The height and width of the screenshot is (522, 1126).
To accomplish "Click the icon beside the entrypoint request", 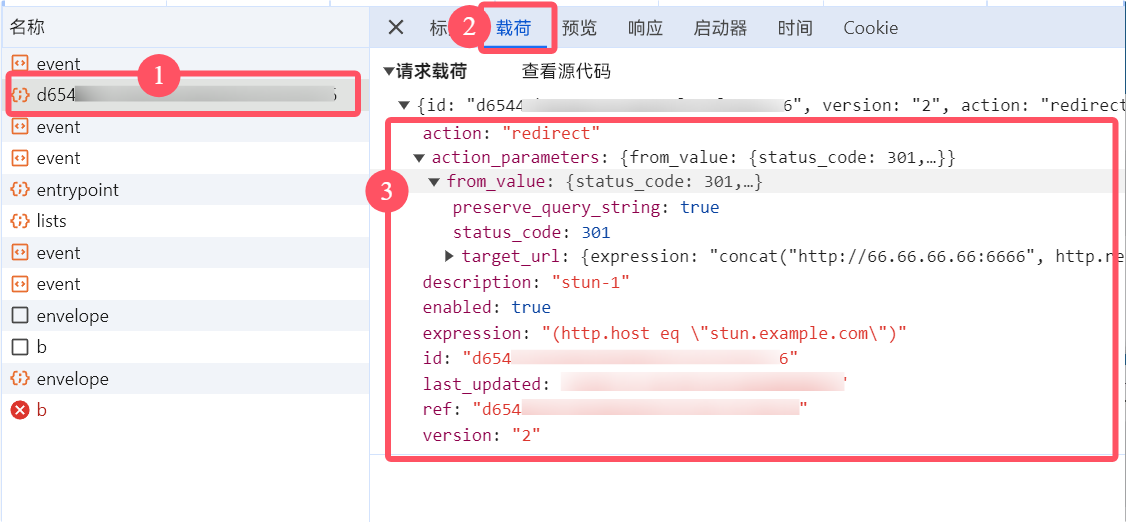I will click(20, 190).
